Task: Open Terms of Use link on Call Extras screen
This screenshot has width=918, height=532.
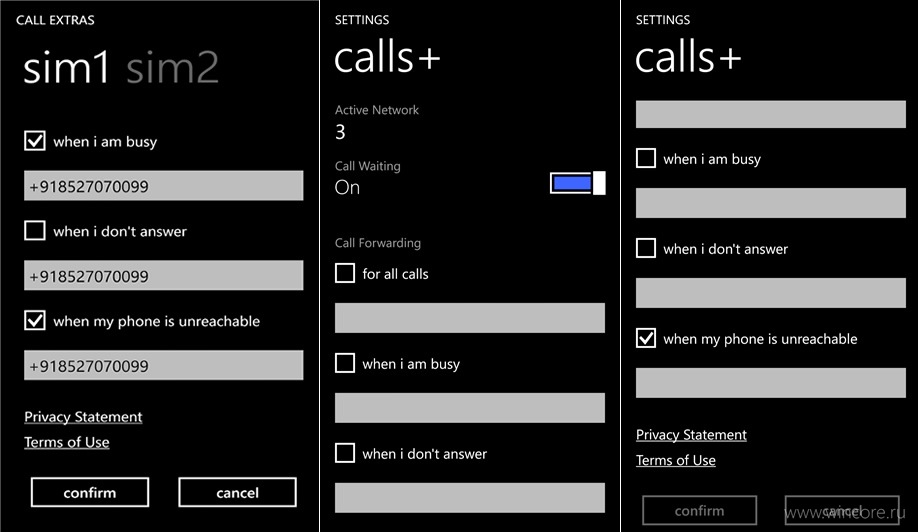Action: [x=67, y=442]
